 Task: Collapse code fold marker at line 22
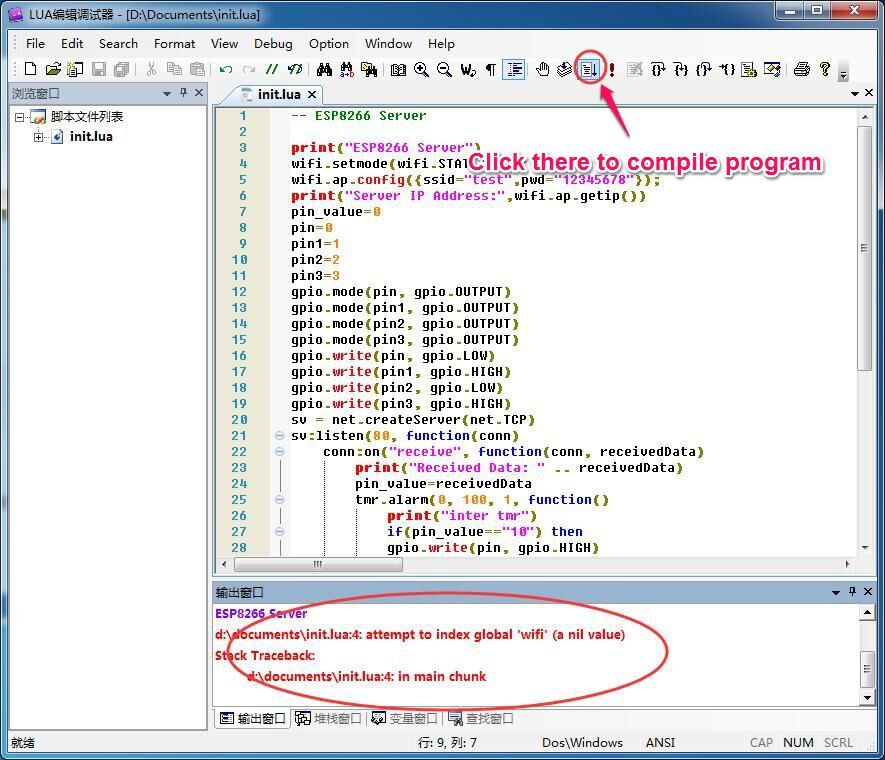click(x=279, y=451)
